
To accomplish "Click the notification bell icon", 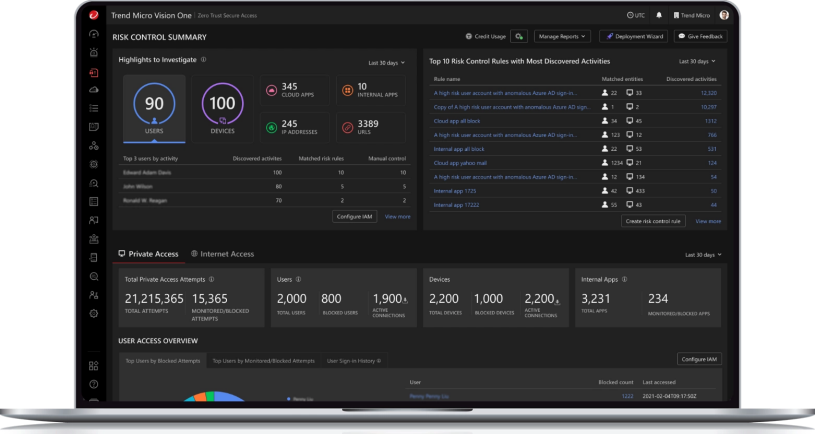I will [x=659, y=15].
